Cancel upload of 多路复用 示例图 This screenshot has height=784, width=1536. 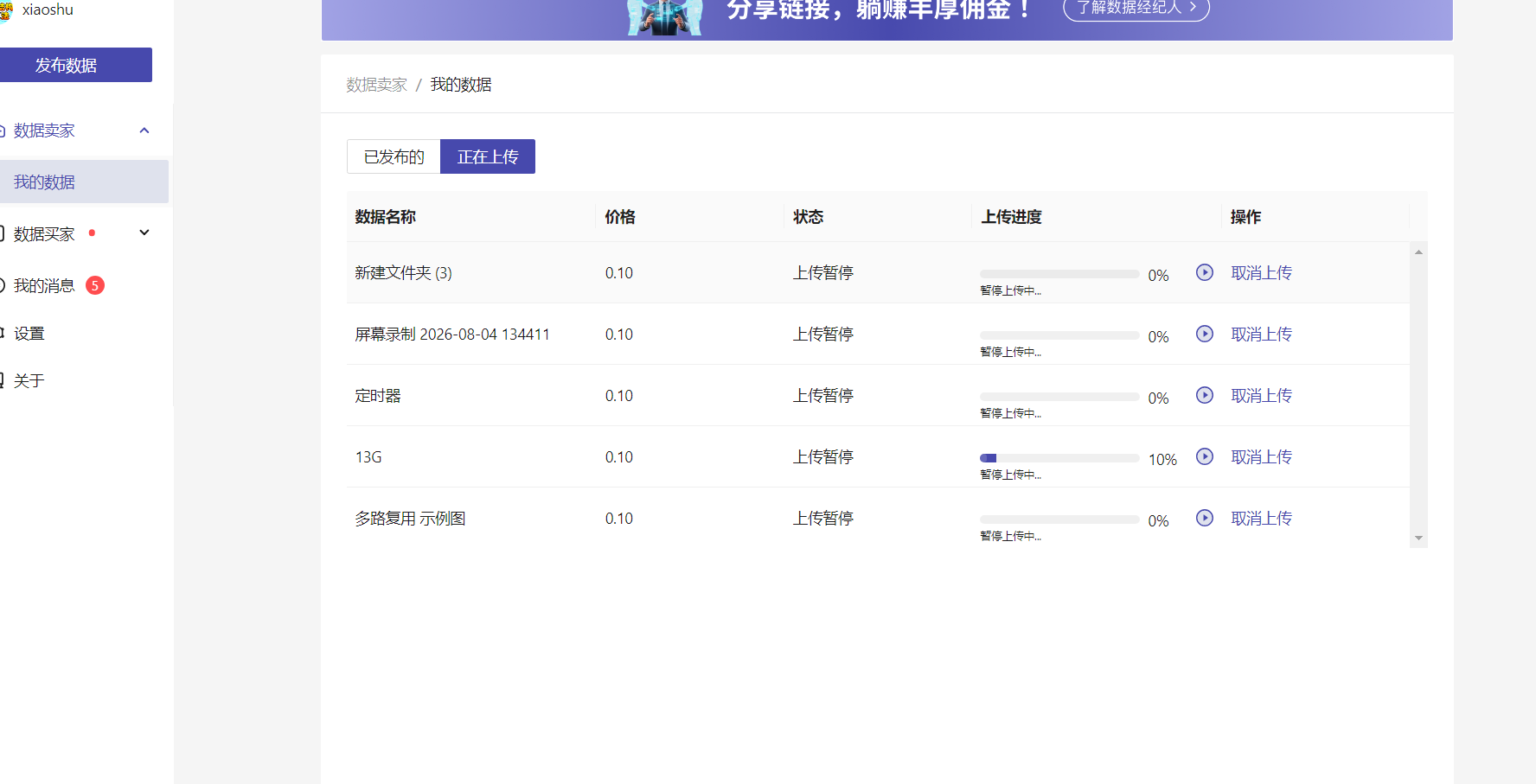(1261, 519)
